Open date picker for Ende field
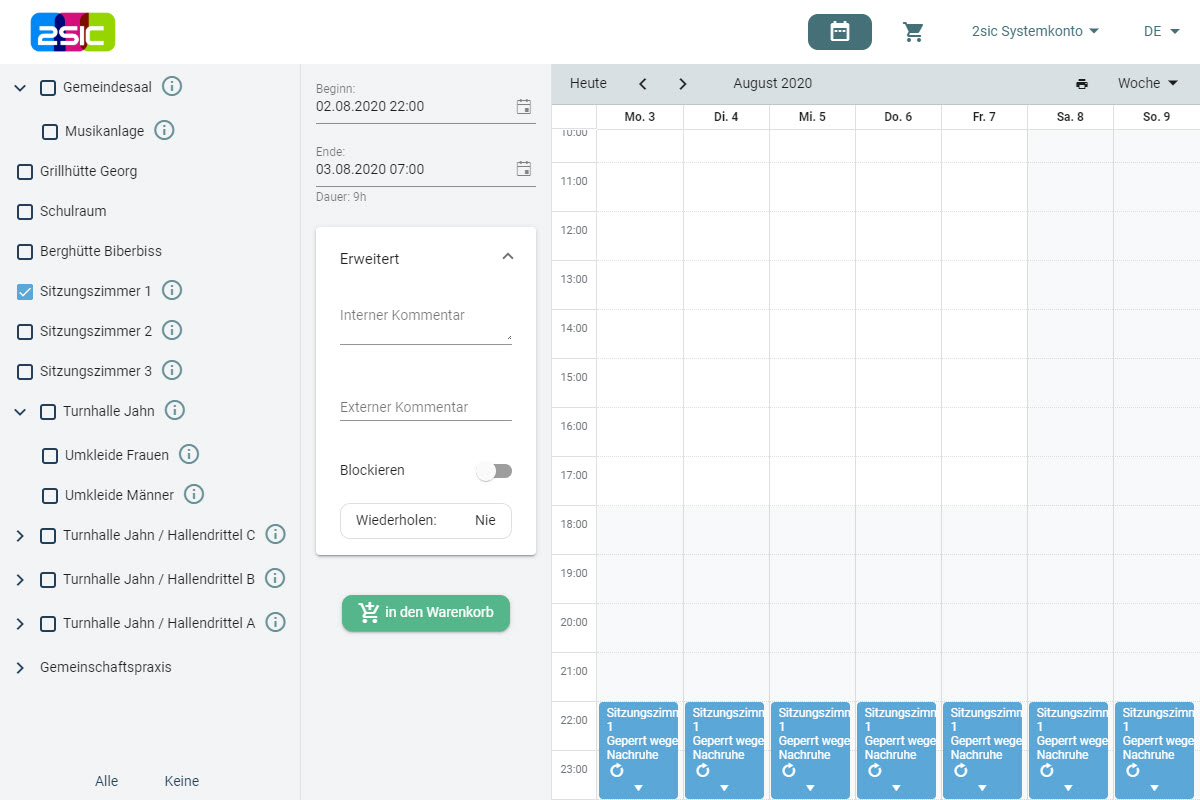Viewport: 1200px width, 800px height. pos(523,169)
